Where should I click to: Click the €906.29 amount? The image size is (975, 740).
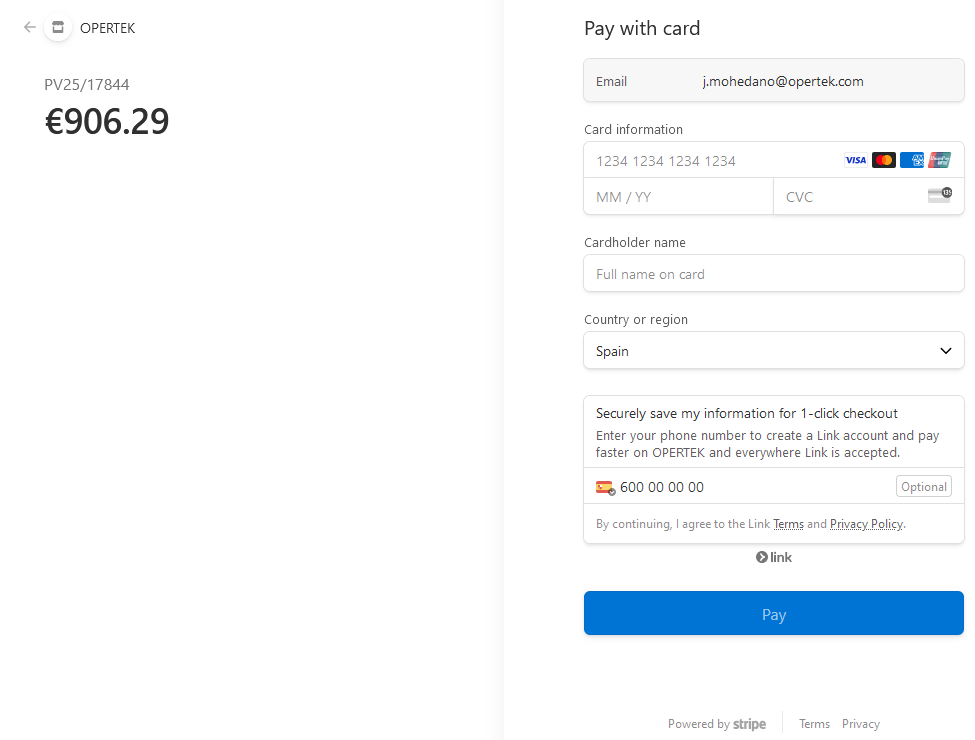pos(107,121)
